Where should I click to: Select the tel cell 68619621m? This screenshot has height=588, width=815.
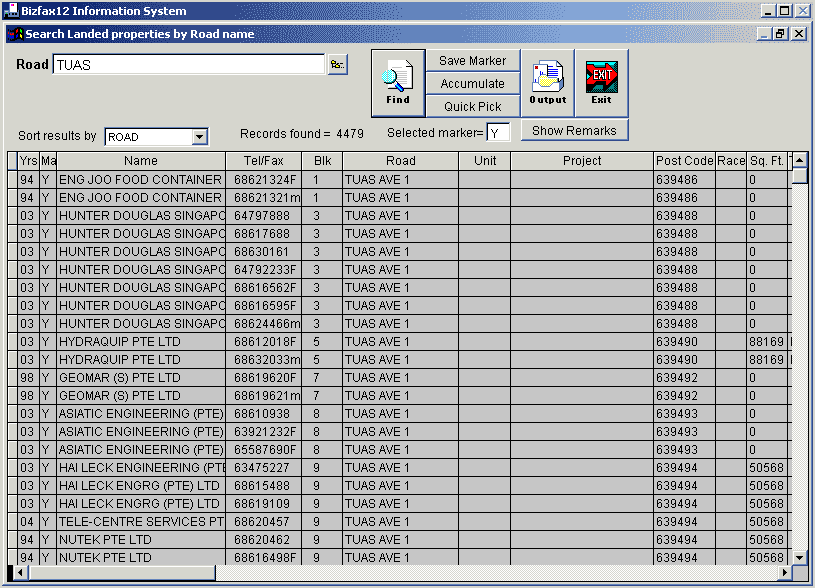(264, 396)
